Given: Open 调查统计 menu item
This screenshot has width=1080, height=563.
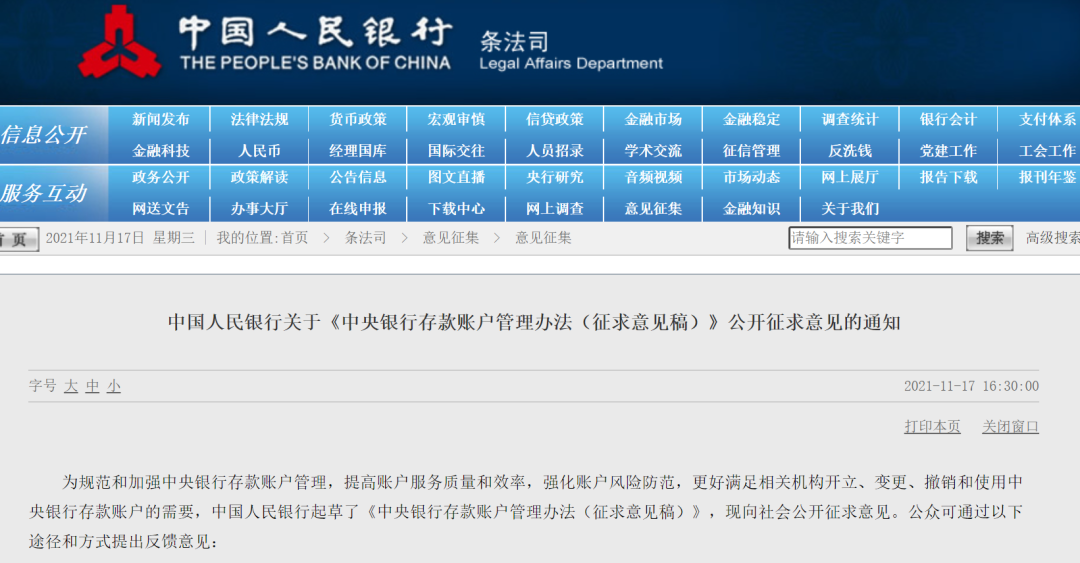Looking at the screenshot, I should tap(850, 119).
